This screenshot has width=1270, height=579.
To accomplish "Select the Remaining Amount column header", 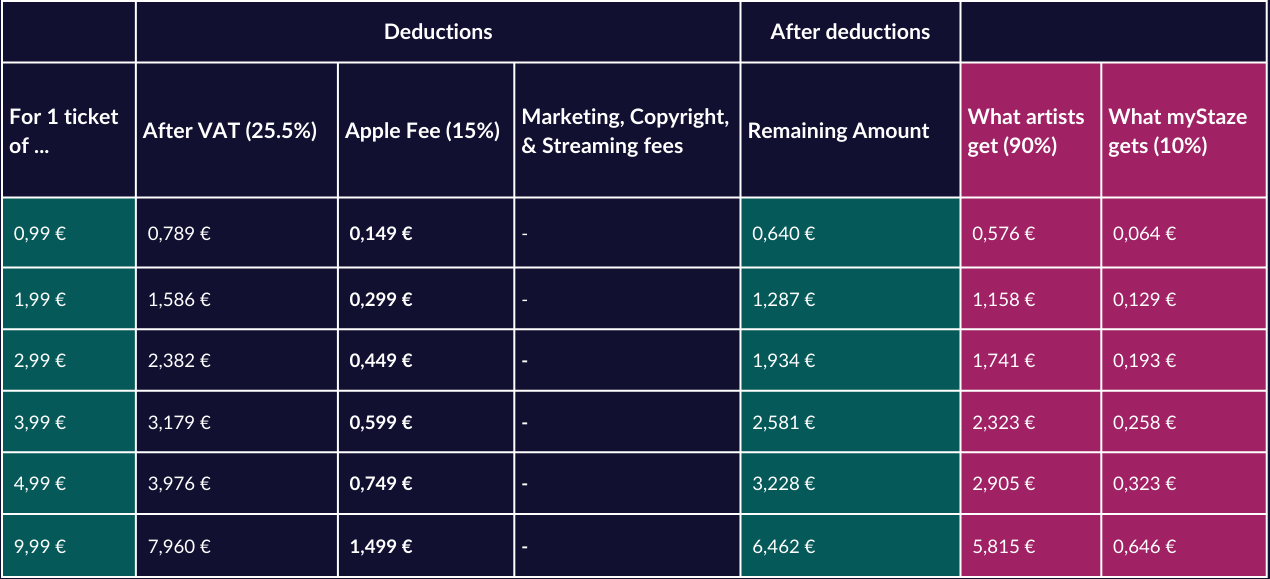I will (x=850, y=130).
